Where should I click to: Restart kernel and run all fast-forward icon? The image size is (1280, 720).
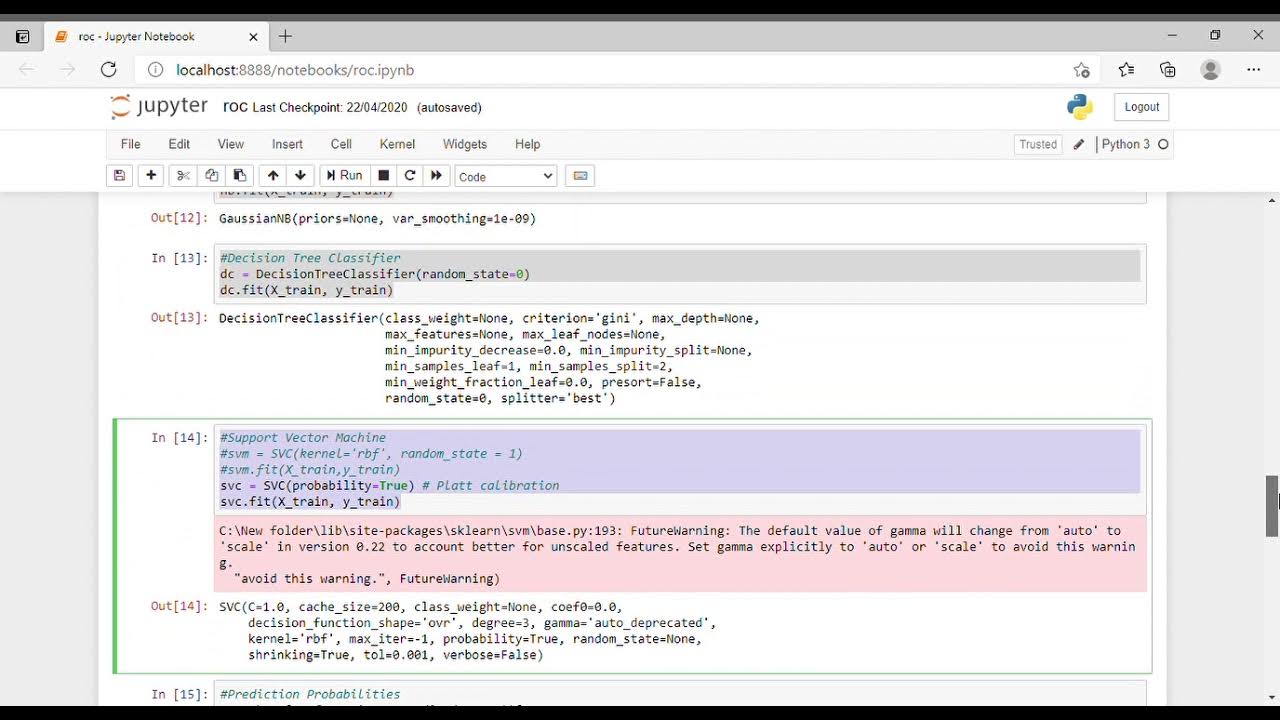click(436, 176)
